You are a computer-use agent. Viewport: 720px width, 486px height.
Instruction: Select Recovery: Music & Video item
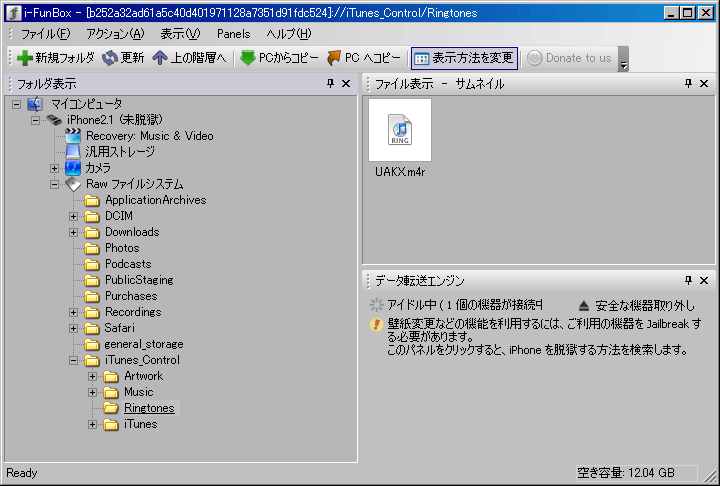coord(150,136)
